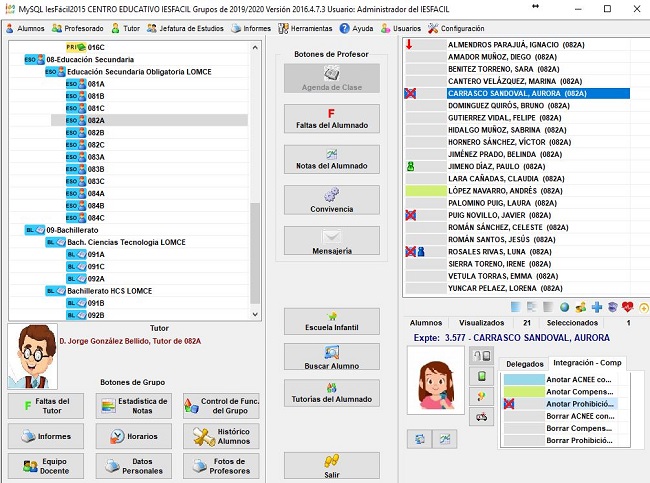Select student López Navarro, Andrés

click(x=502, y=190)
